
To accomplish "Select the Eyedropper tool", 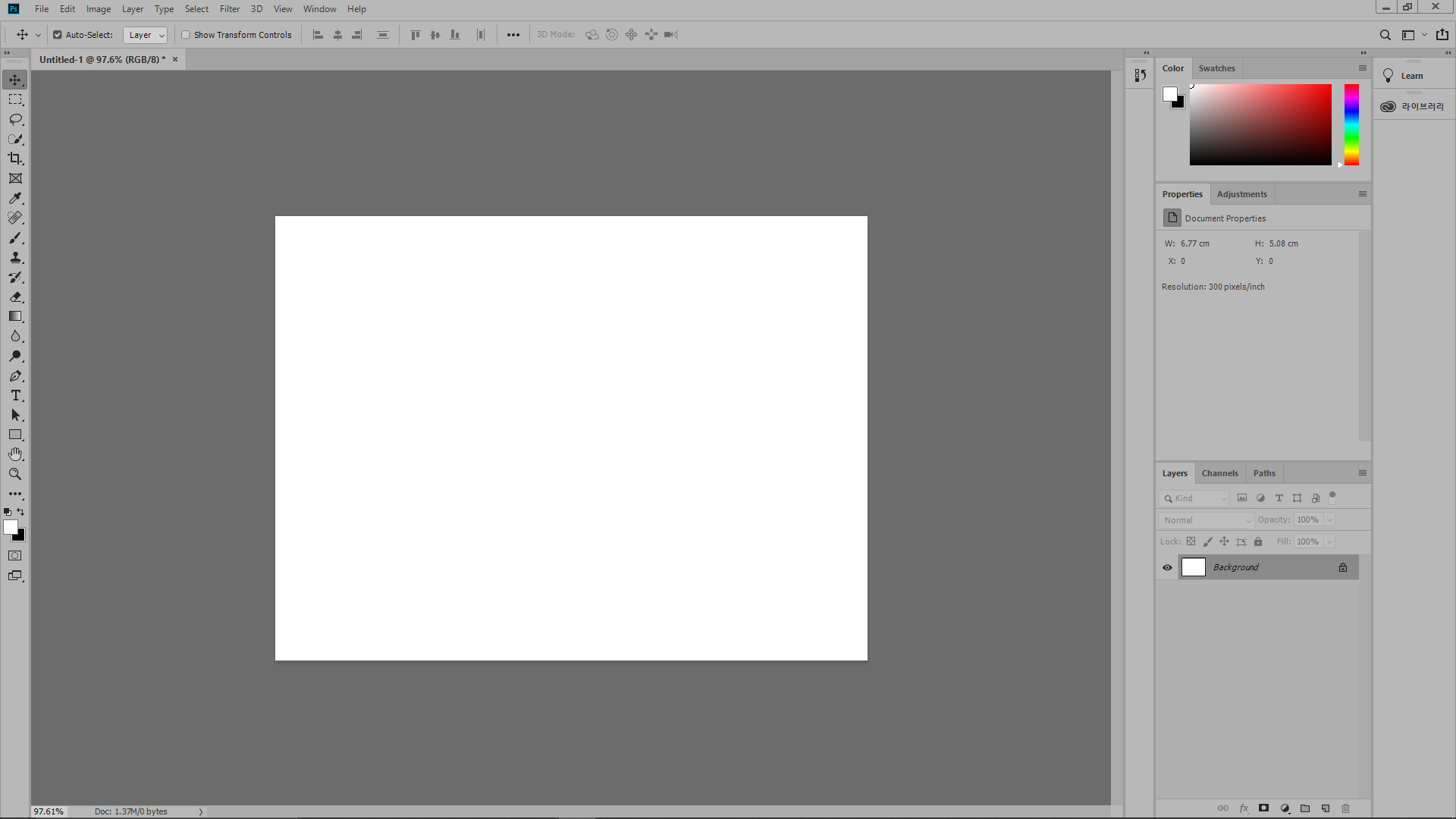I will click(15, 199).
